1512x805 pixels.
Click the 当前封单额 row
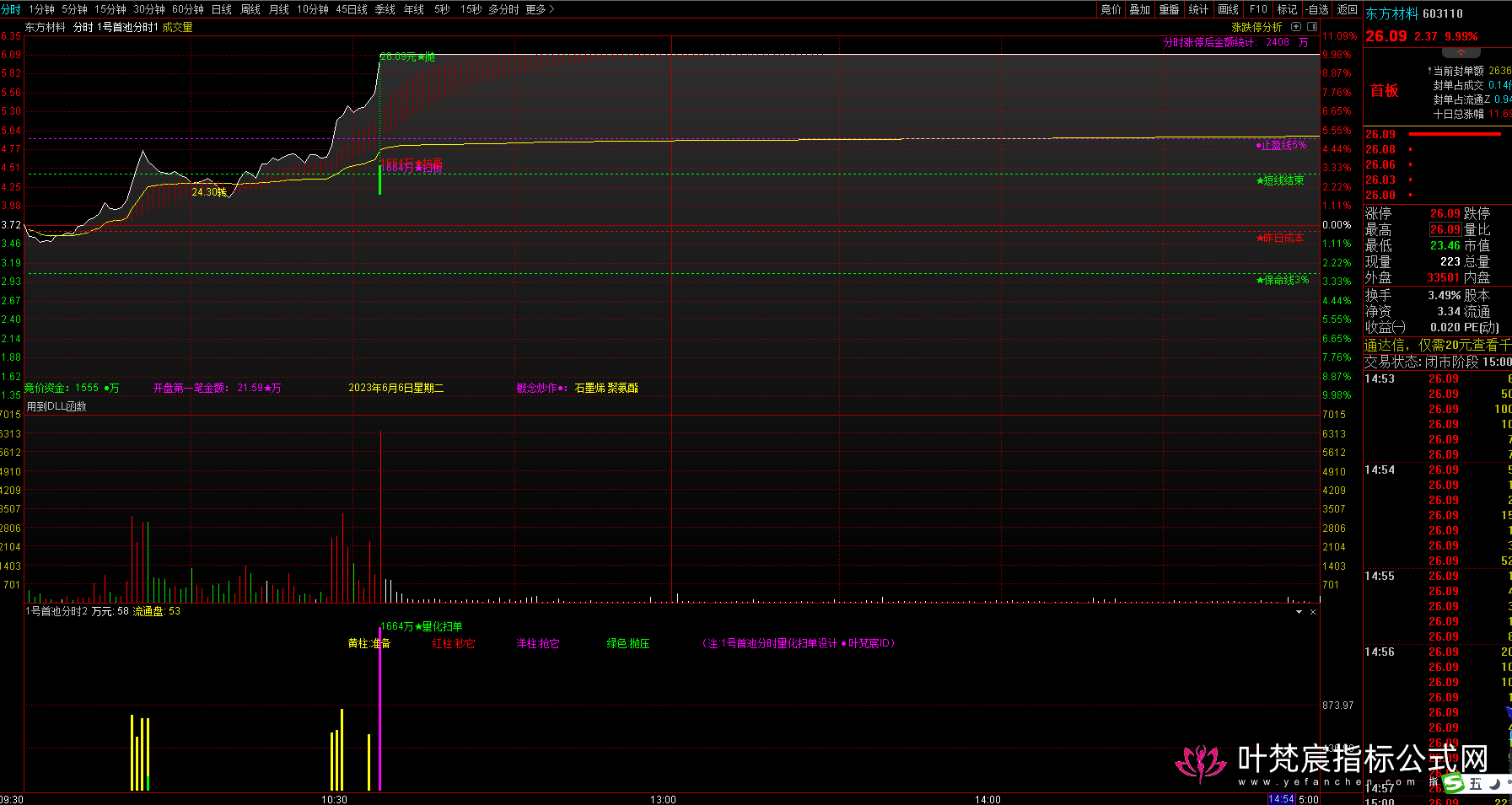click(1469, 71)
